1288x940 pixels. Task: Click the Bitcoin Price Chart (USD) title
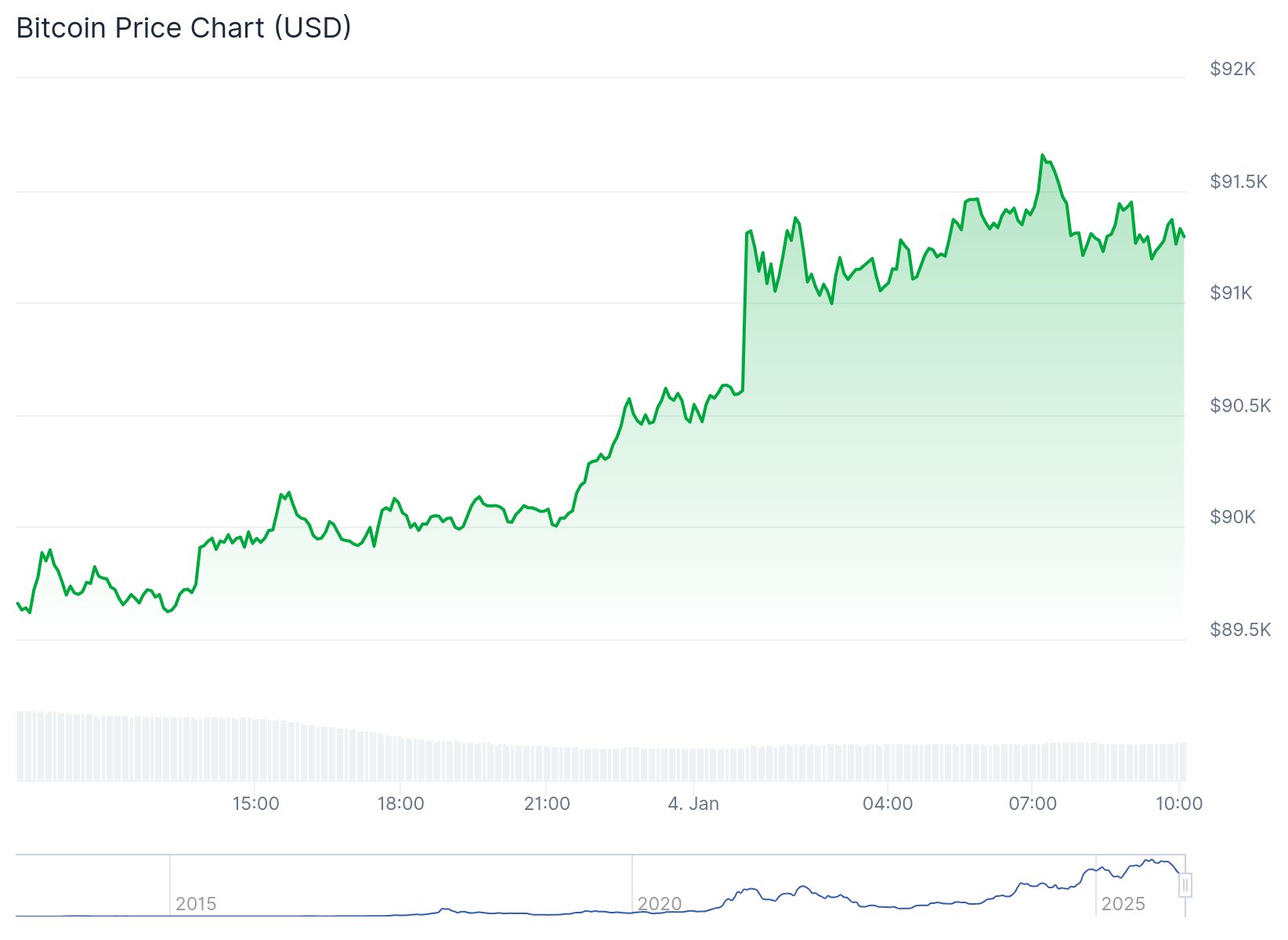pos(183,28)
